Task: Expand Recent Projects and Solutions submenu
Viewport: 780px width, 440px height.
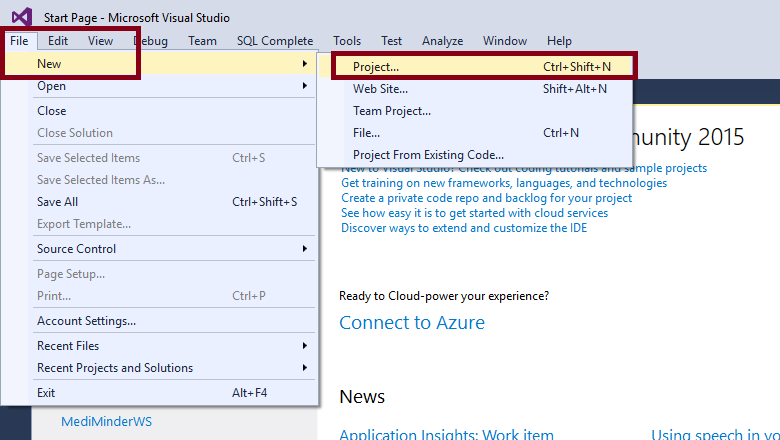Action: tap(115, 368)
